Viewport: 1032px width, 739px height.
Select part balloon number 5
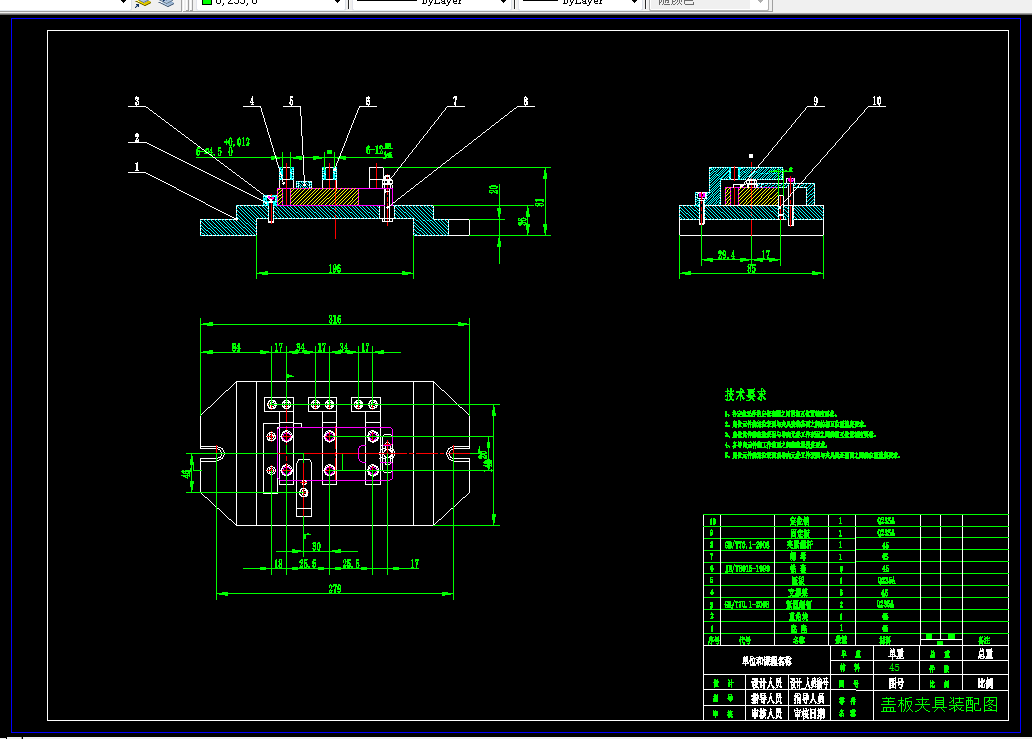coord(291,101)
